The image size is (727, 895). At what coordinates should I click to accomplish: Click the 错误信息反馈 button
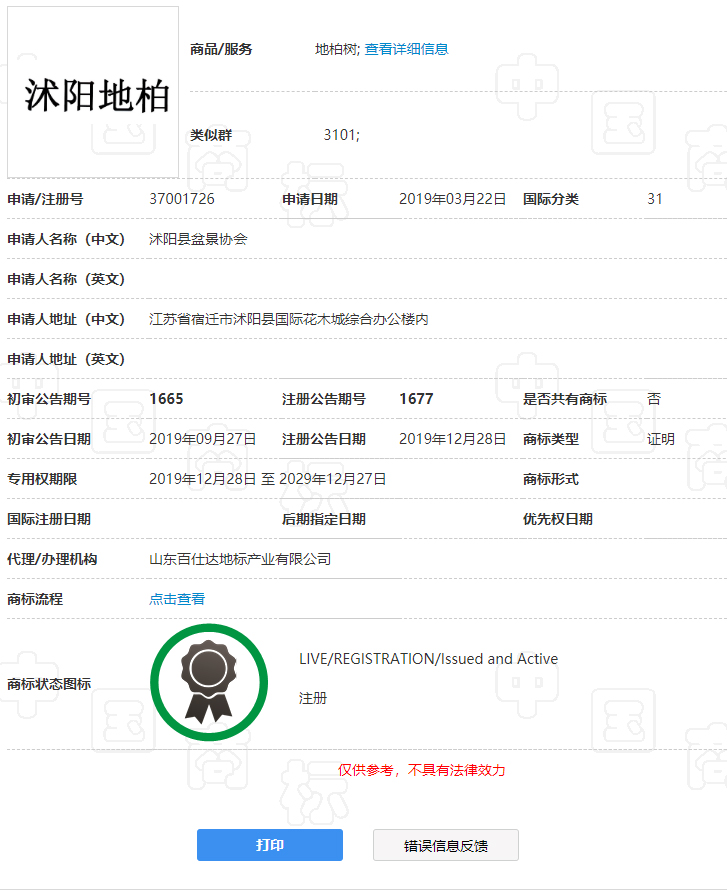pyautogui.click(x=446, y=845)
